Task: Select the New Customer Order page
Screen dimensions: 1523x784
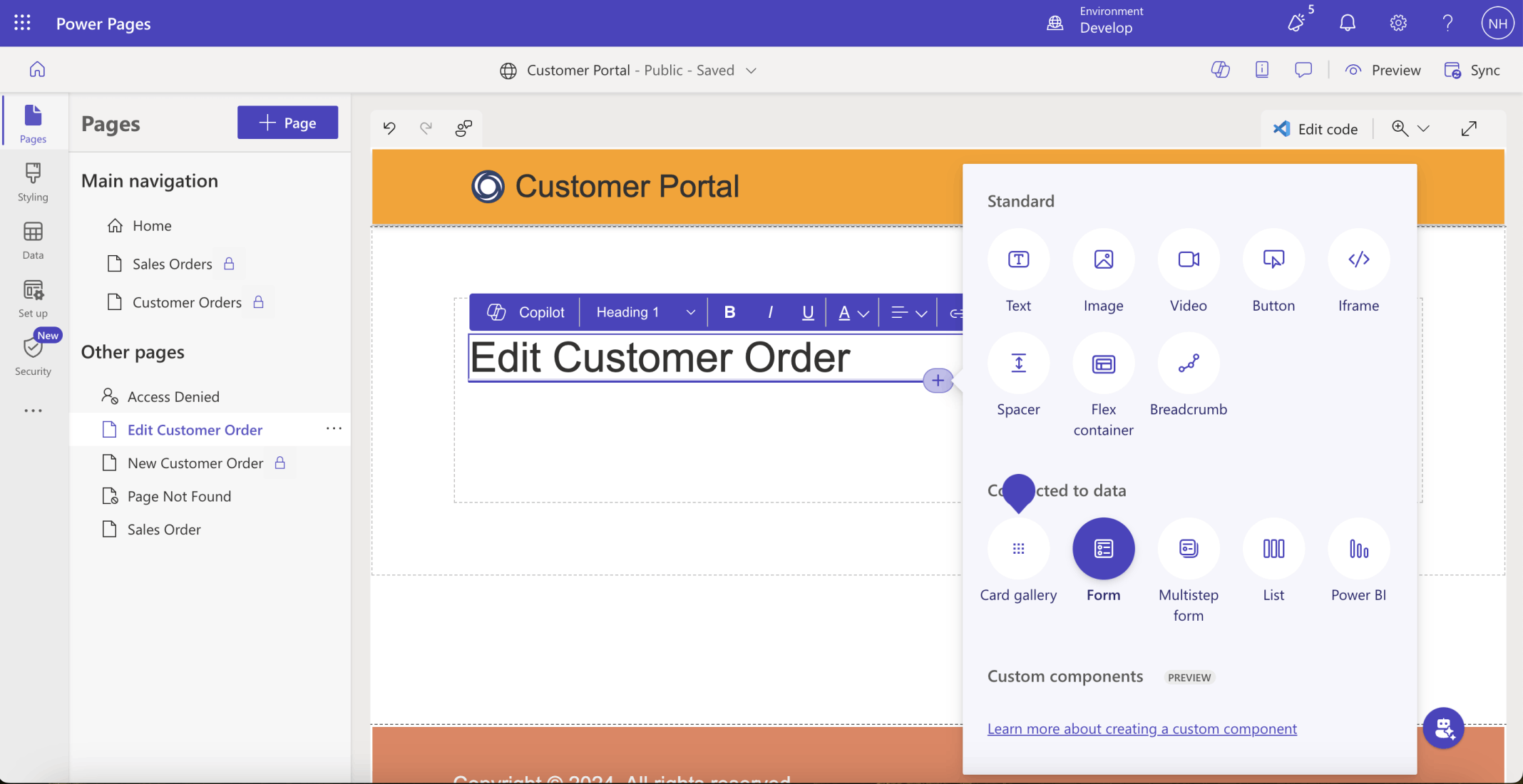Action: tap(195, 463)
